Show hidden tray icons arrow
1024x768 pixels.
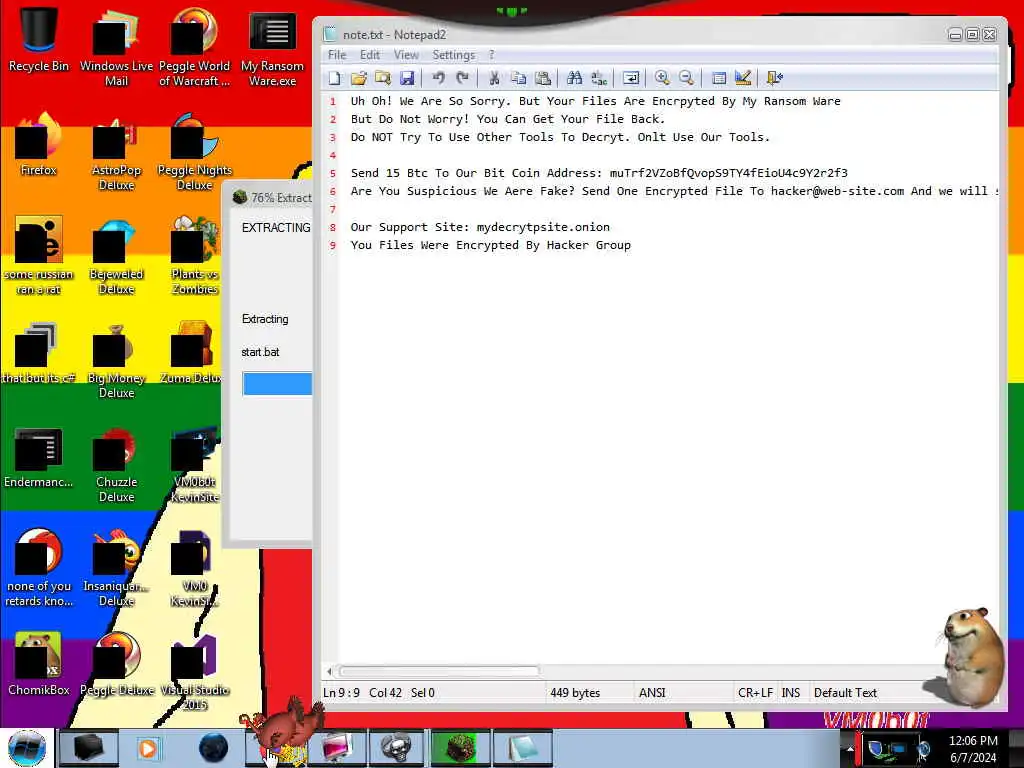(x=850, y=748)
